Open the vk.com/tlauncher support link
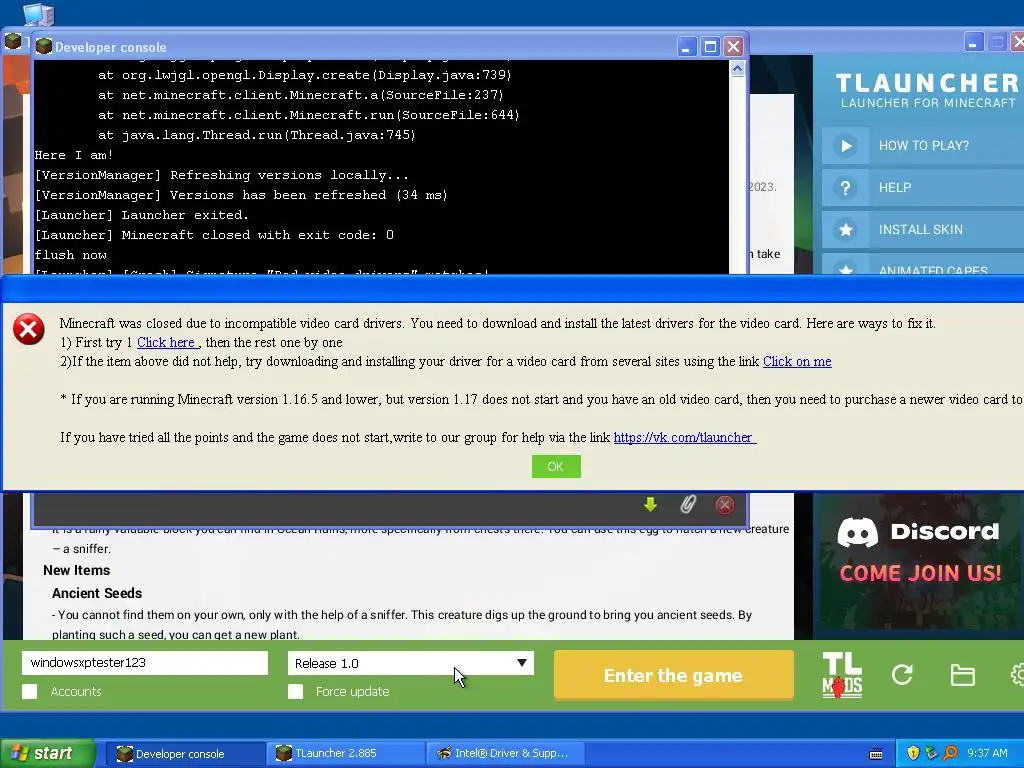1024x768 pixels. (x=684, y=438)
